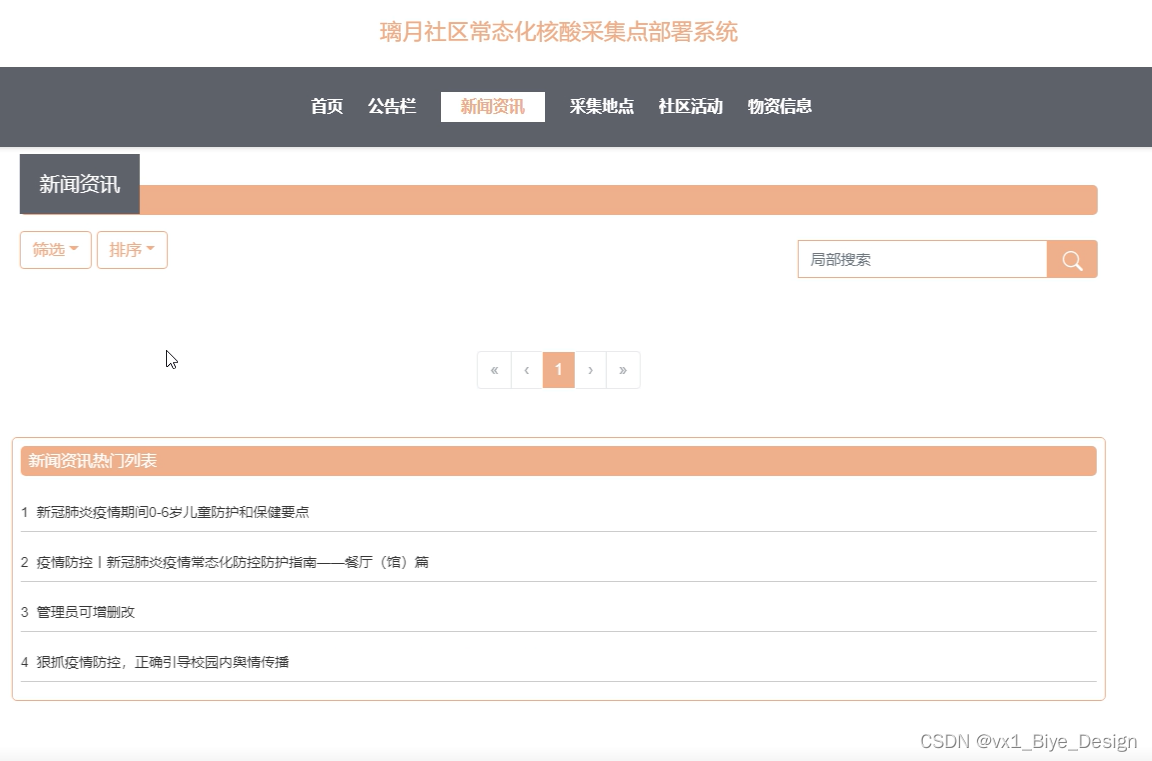Open the 筛选 filter dropdown
Viewport: 1152px width, 761px height.
pos(56,250)
